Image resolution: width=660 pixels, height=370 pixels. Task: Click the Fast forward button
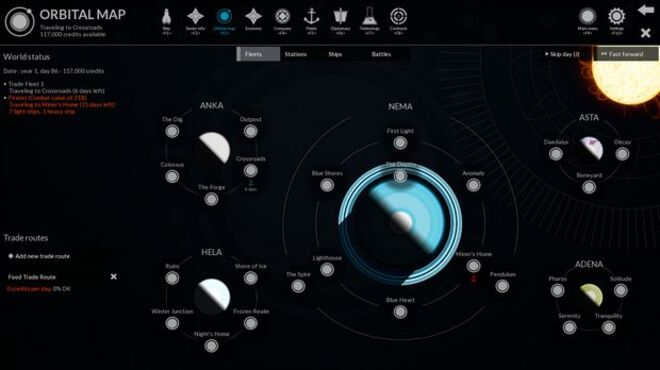(x=626, y=54)
